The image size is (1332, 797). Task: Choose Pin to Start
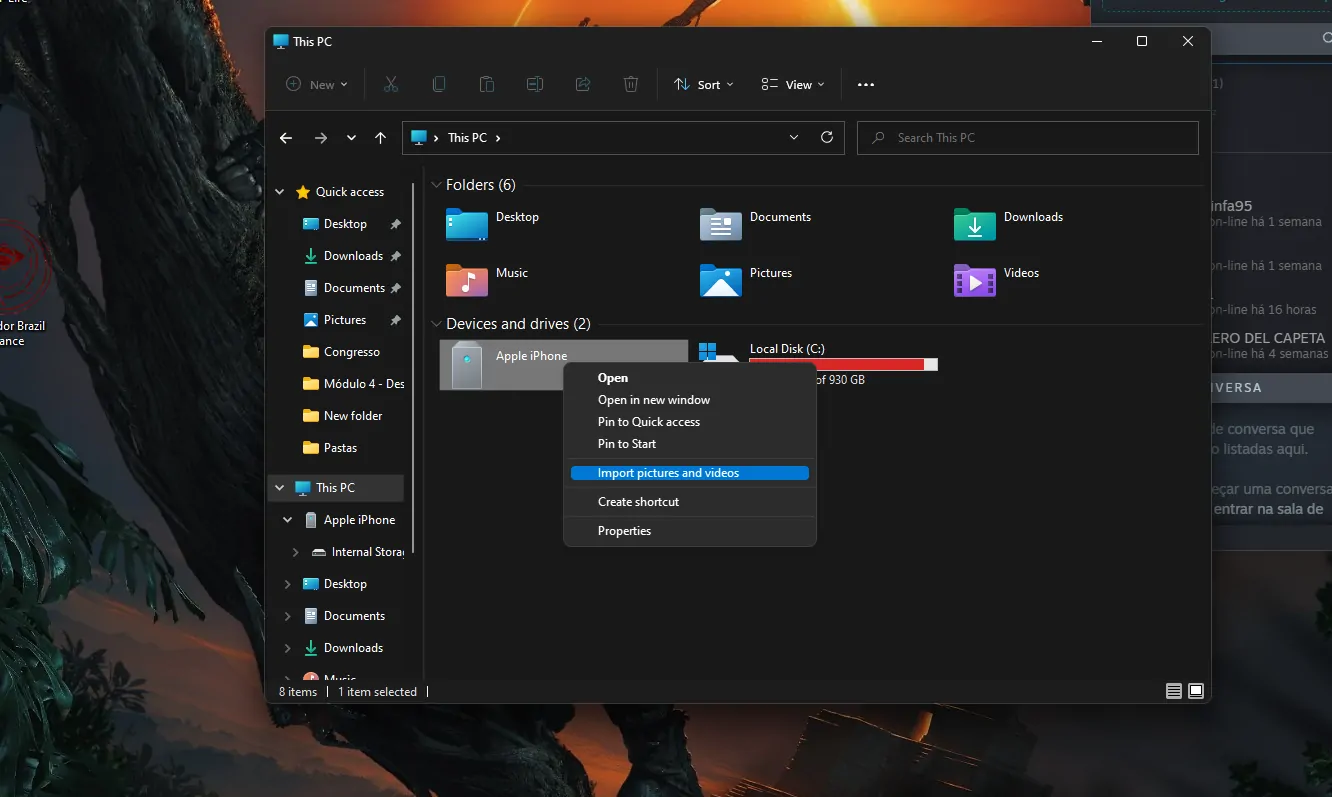click(x=690, y=444)
